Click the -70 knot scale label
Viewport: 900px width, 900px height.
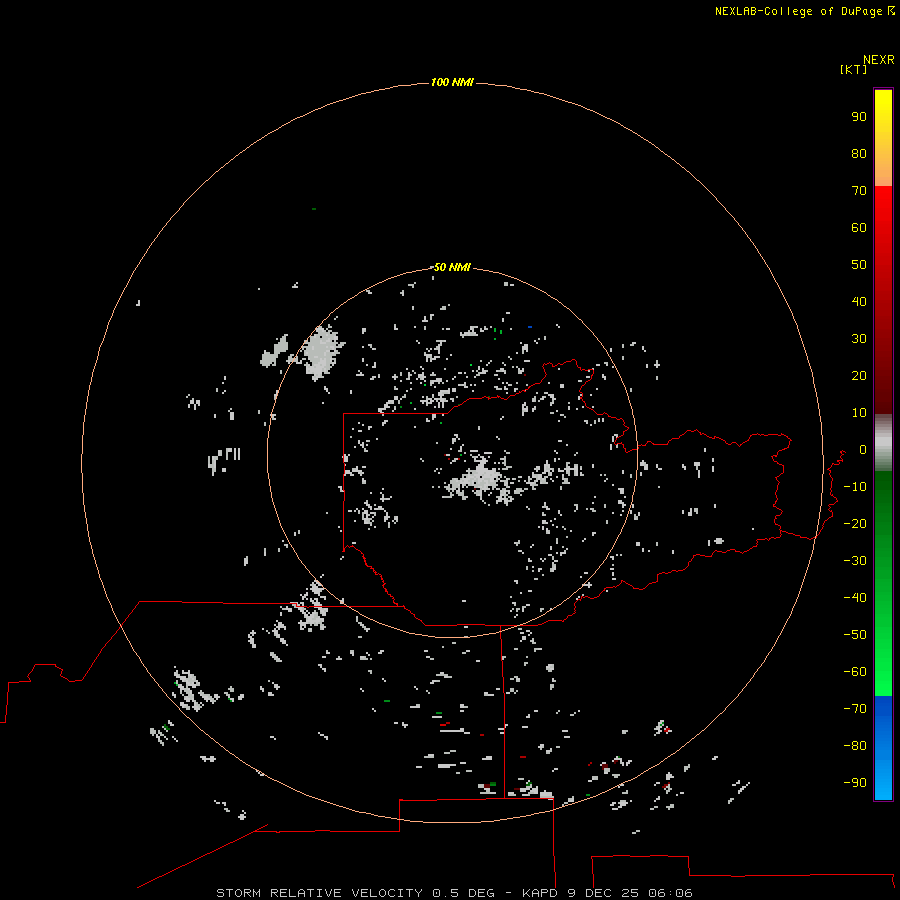pyautogui.click(x=855, y=709)
